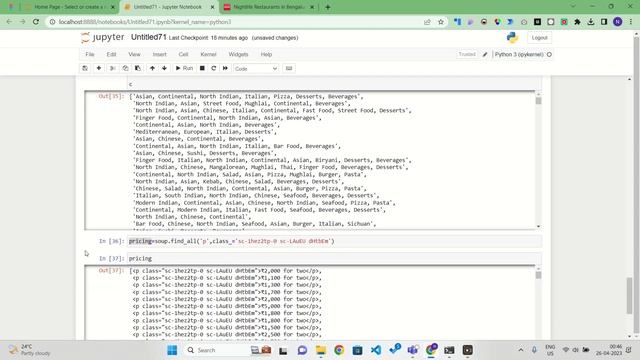Open Chrome side panel icon
This screenshot has width=640, height=360.
pos(604,22)
